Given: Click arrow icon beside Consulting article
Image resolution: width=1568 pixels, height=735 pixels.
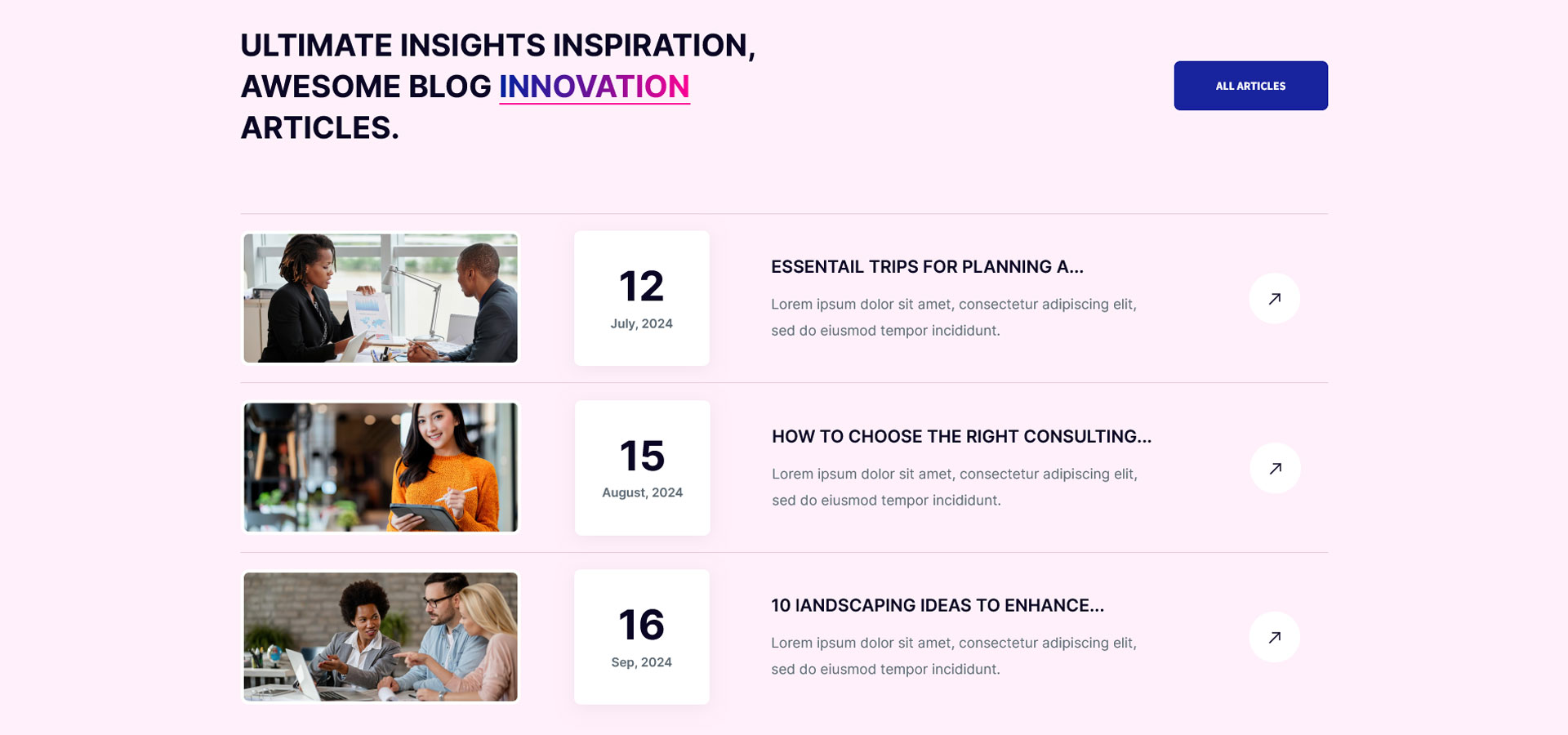Looking at the screenshot, I should pyautogui.click(x=1275, y=468).
